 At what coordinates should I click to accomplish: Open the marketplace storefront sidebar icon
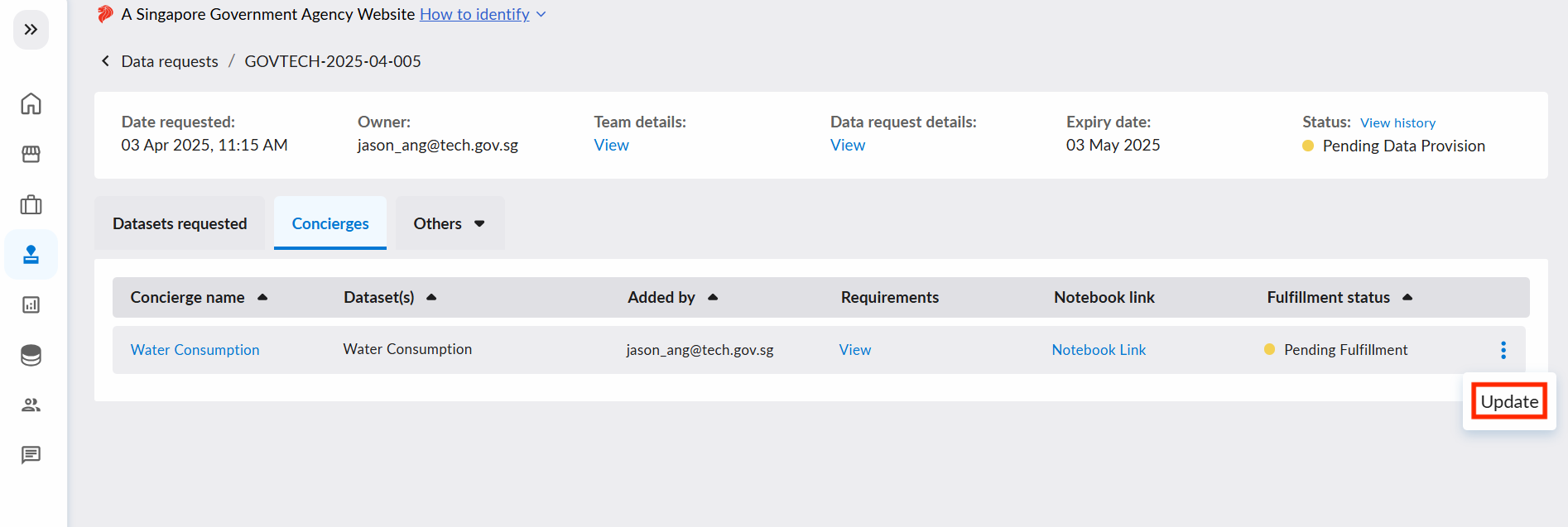pyautogui.click(x=31, y=154)
